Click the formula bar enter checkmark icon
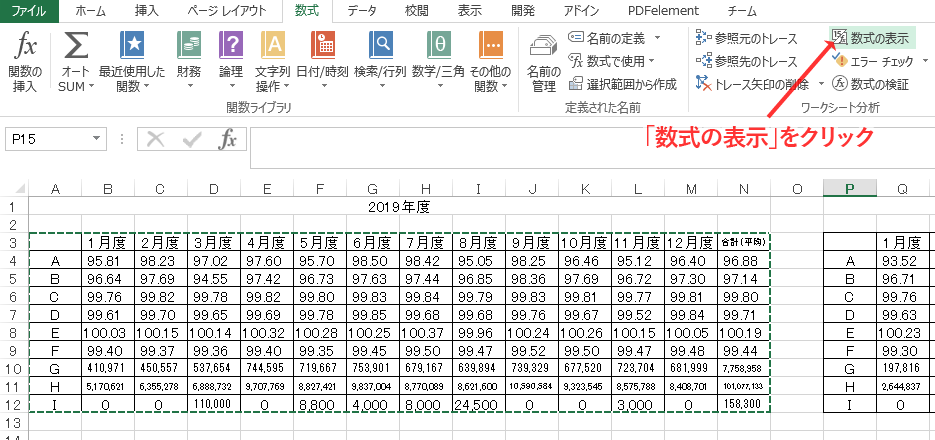This screenshot has width=935, height=440. 192,140
